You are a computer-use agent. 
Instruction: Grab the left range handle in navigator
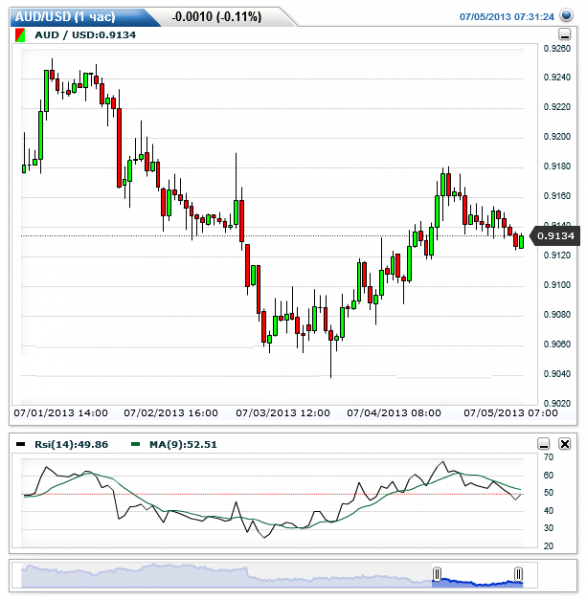coord(437,574)
